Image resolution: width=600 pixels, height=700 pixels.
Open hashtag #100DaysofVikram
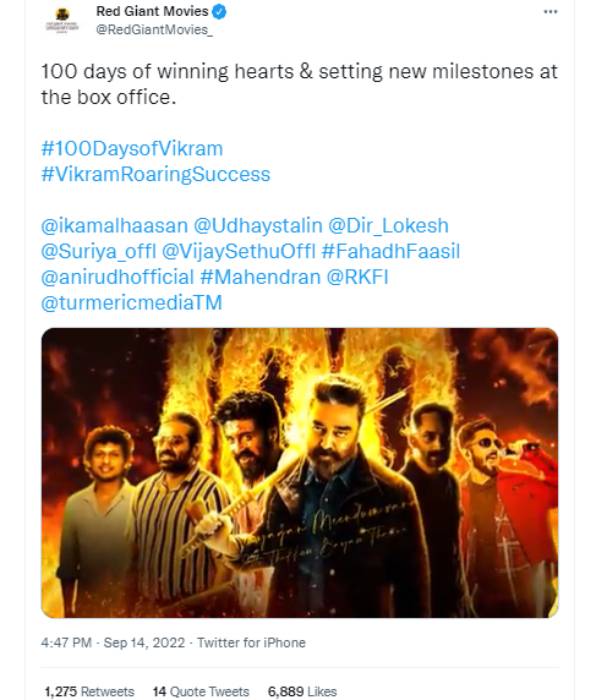pyautogui.click(x=132, y=148)
